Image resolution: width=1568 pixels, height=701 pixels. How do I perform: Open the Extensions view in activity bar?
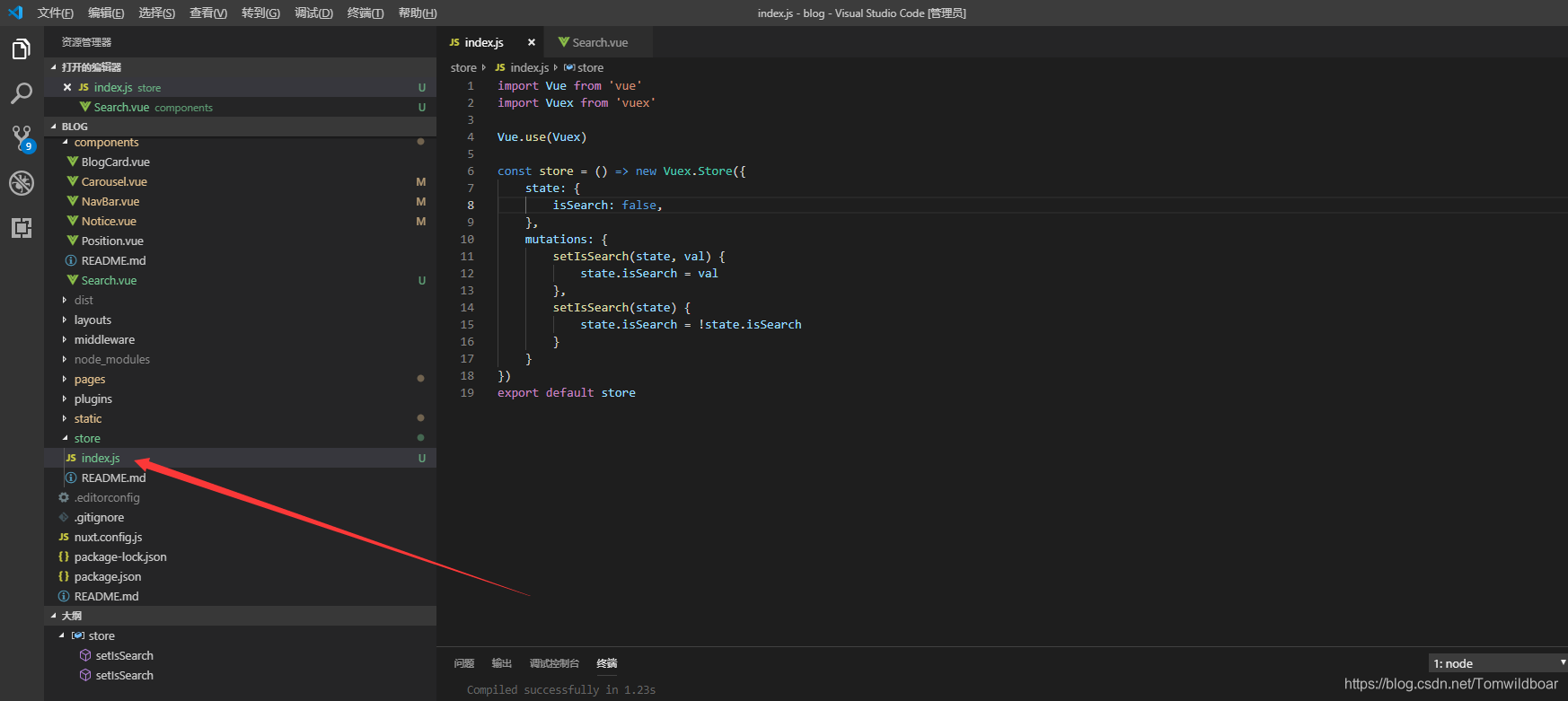click(x=22, y=228)
